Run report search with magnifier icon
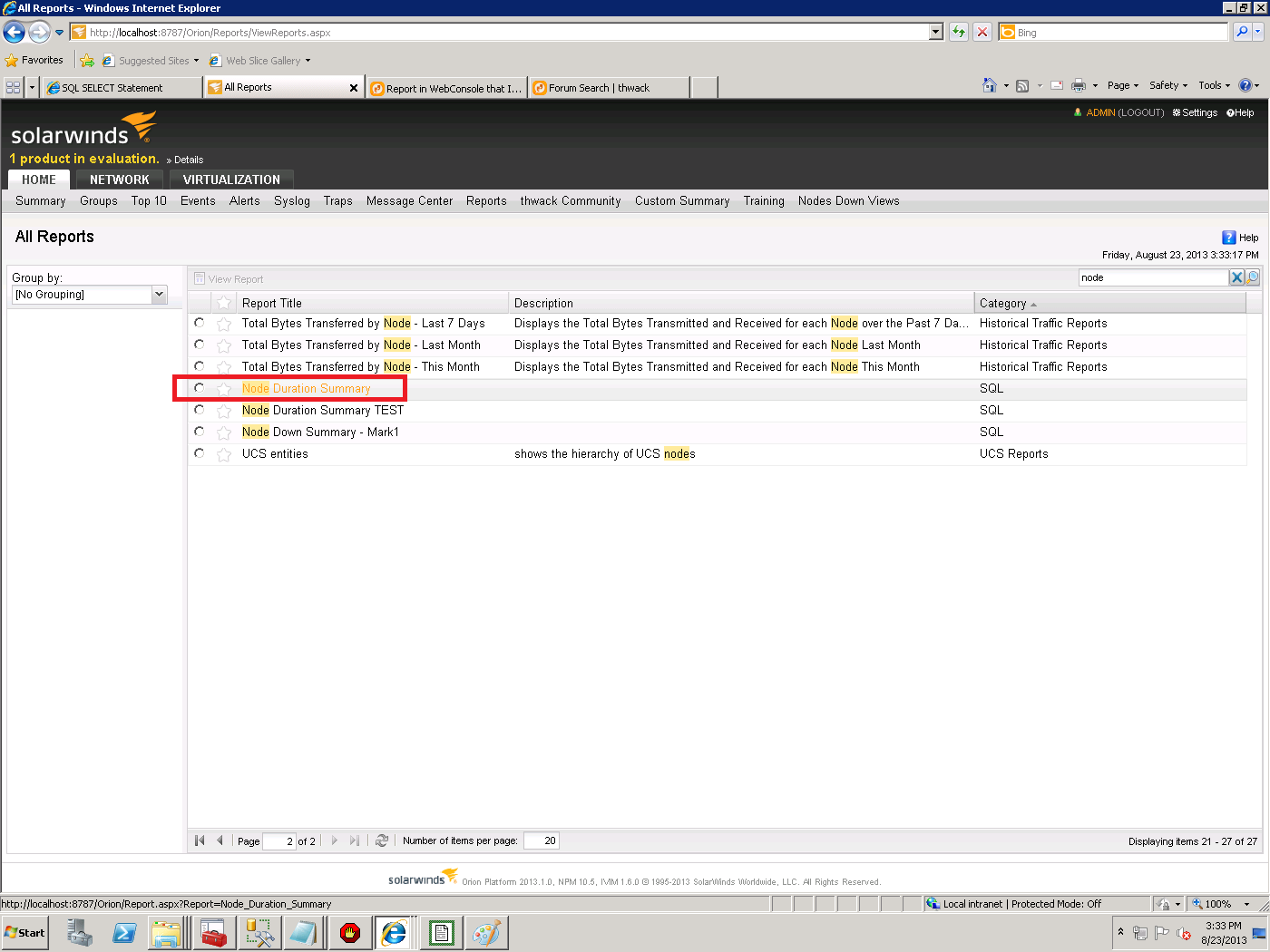Viewport: 1270px width, 952px height. (1252, 277)
